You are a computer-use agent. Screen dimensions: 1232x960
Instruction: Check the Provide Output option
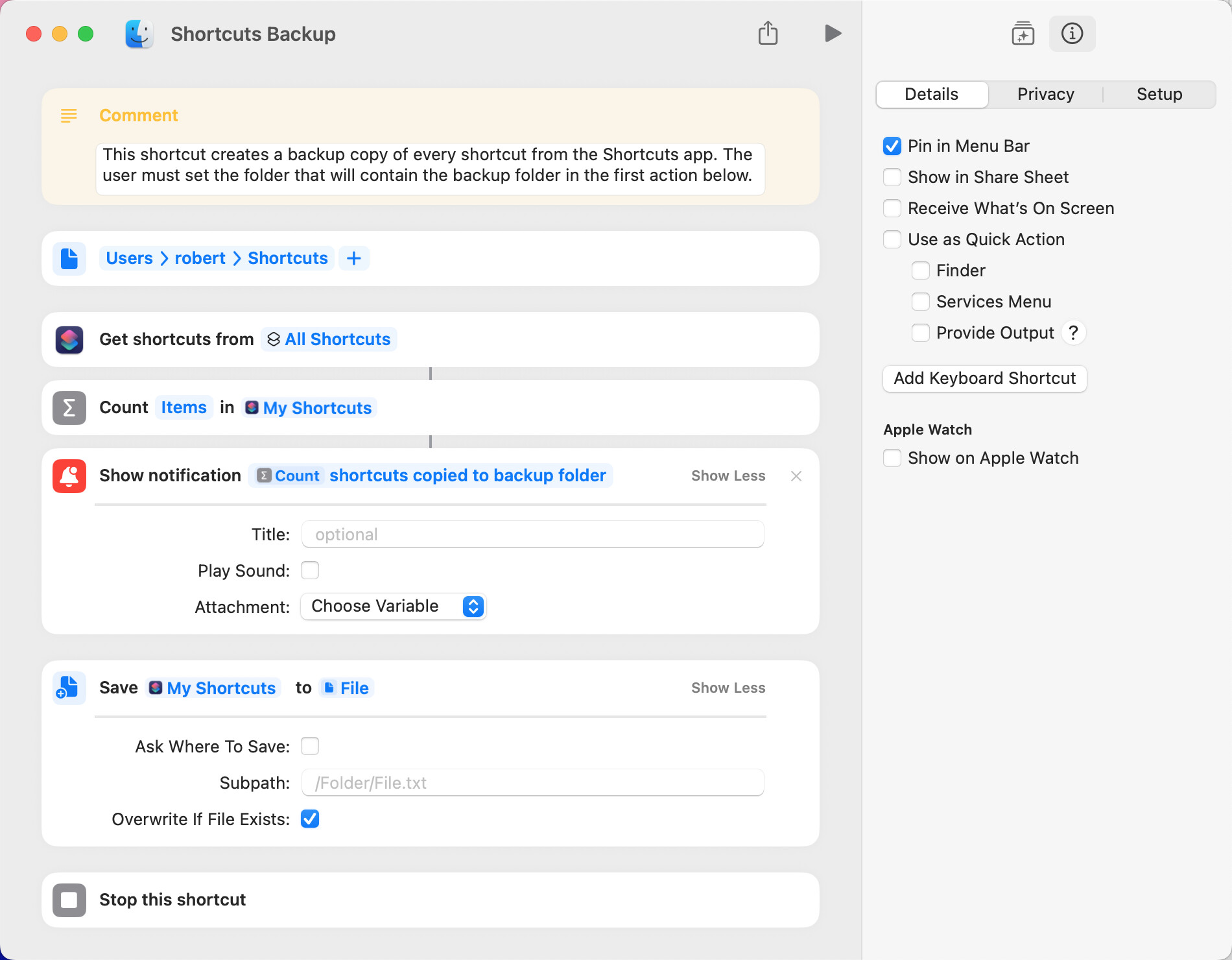921,333
